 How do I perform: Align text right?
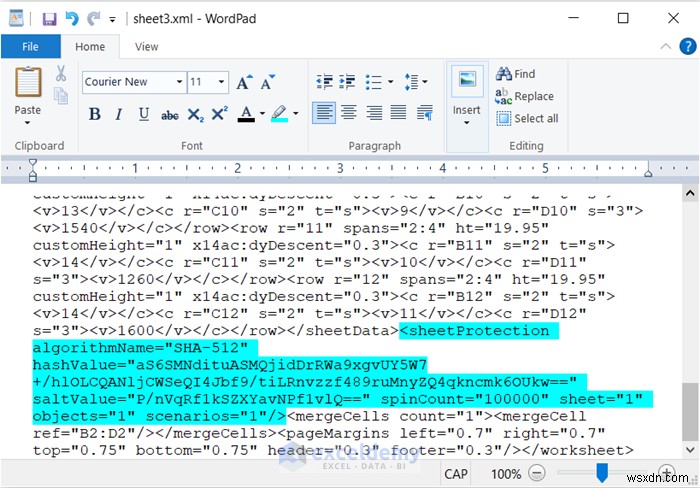[x=374, y=113]
